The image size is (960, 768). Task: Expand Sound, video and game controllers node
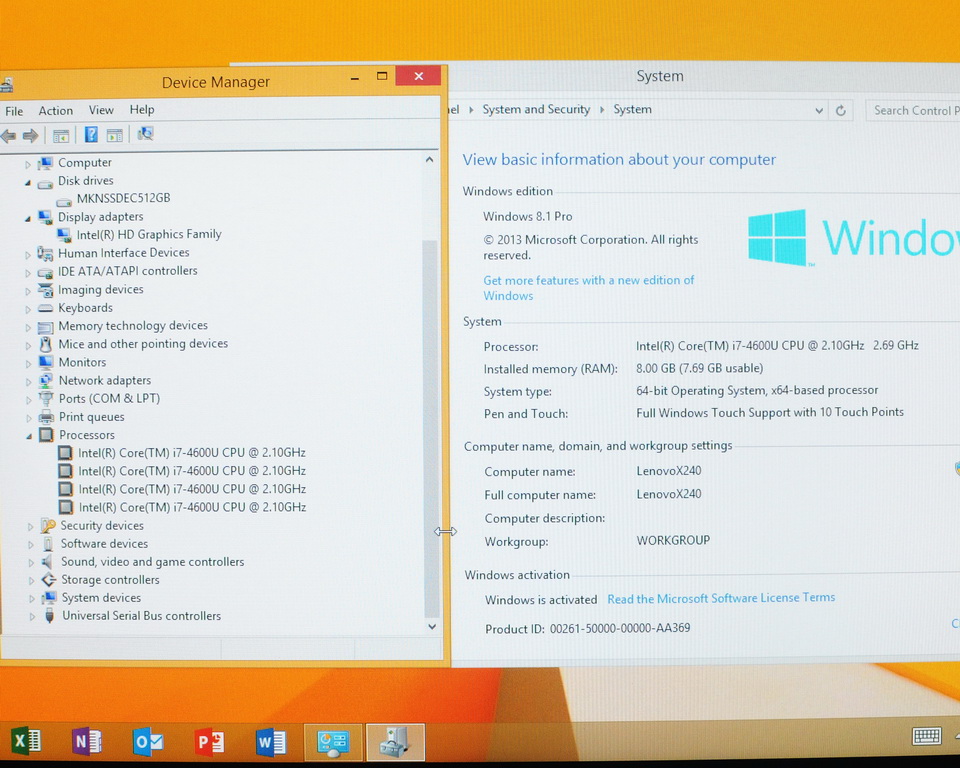coord(31,562)
